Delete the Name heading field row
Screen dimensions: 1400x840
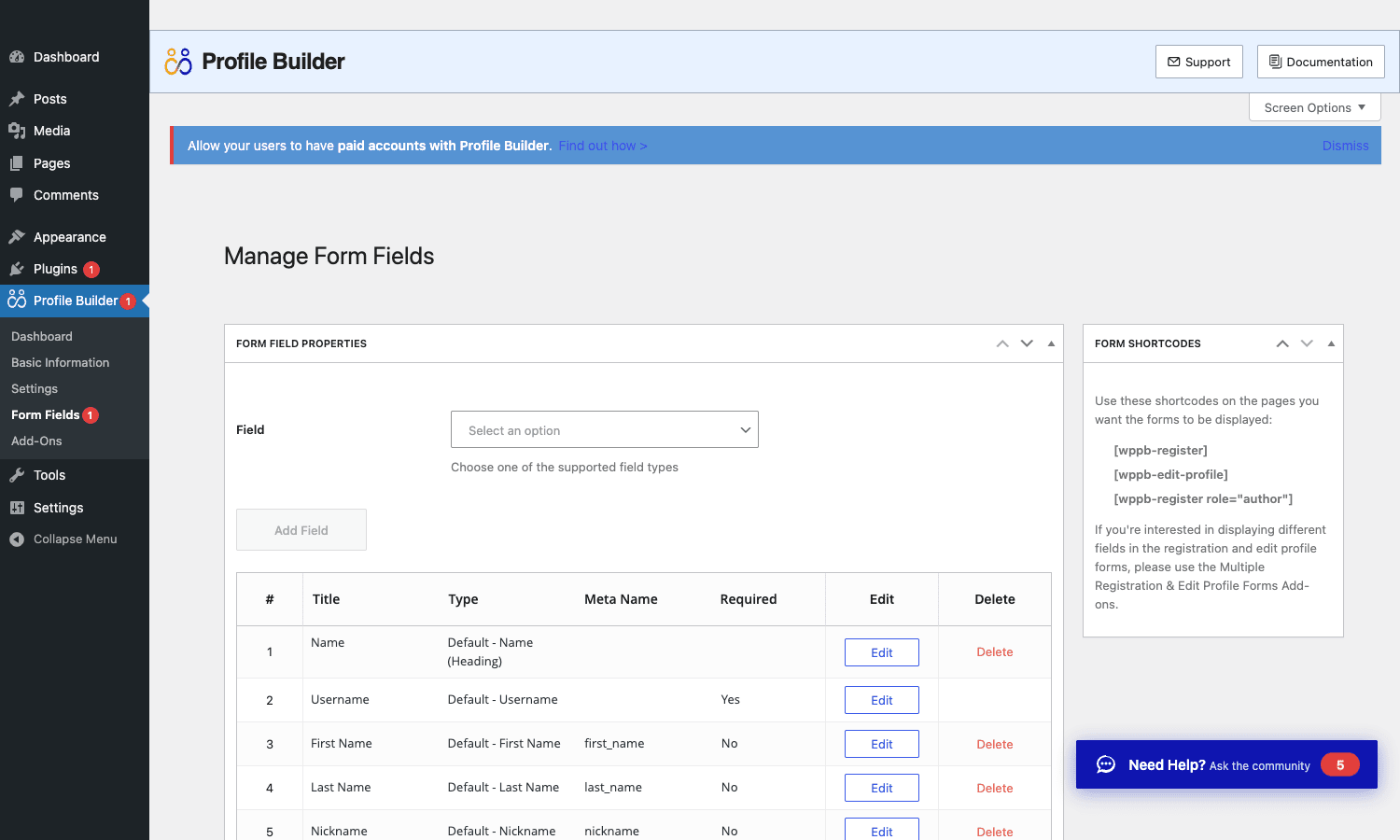click(x=995, y=652)
